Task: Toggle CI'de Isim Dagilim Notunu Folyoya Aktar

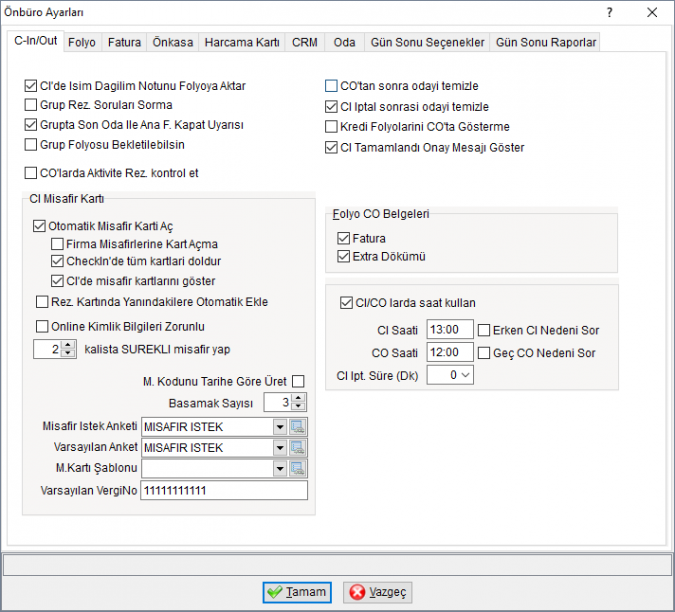Action: (x=31, y=86)
